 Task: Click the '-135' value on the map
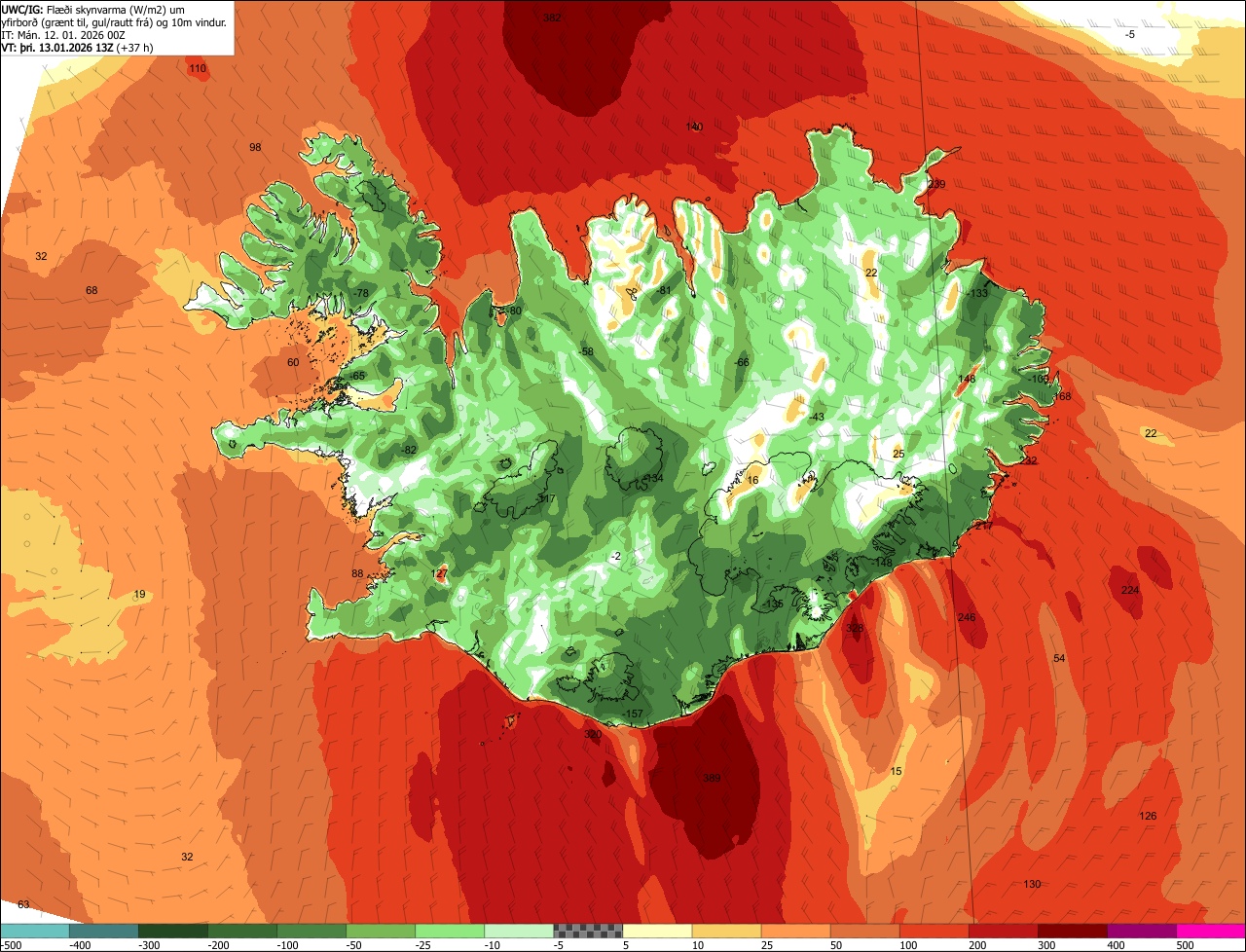coord(773,604)
